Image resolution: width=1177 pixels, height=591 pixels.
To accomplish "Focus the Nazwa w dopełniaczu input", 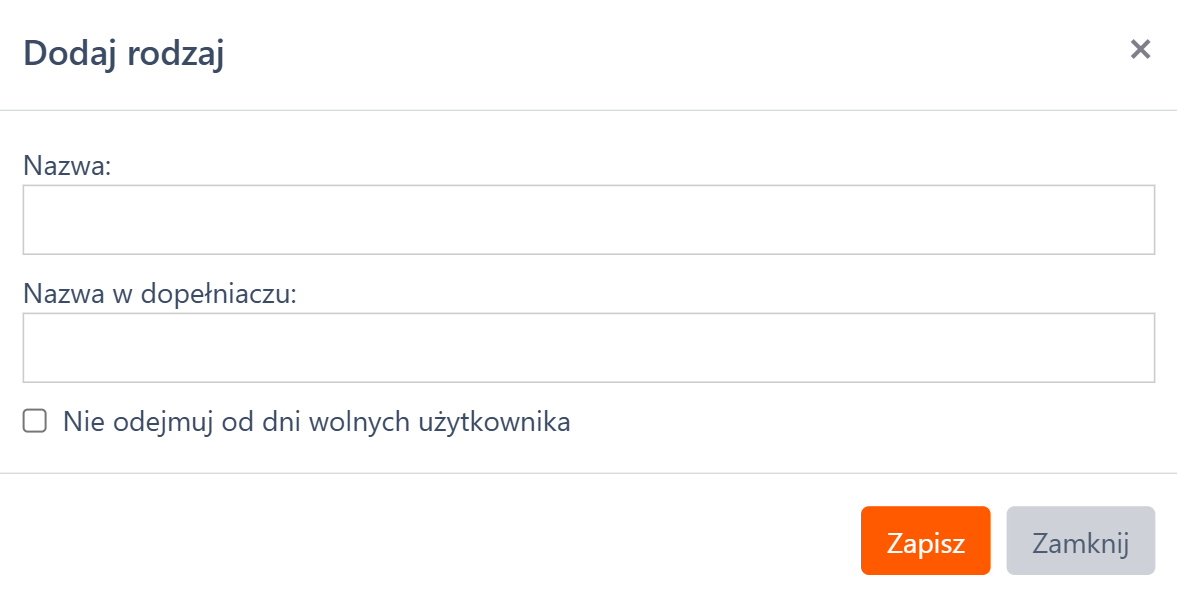I will pos(588,347).
